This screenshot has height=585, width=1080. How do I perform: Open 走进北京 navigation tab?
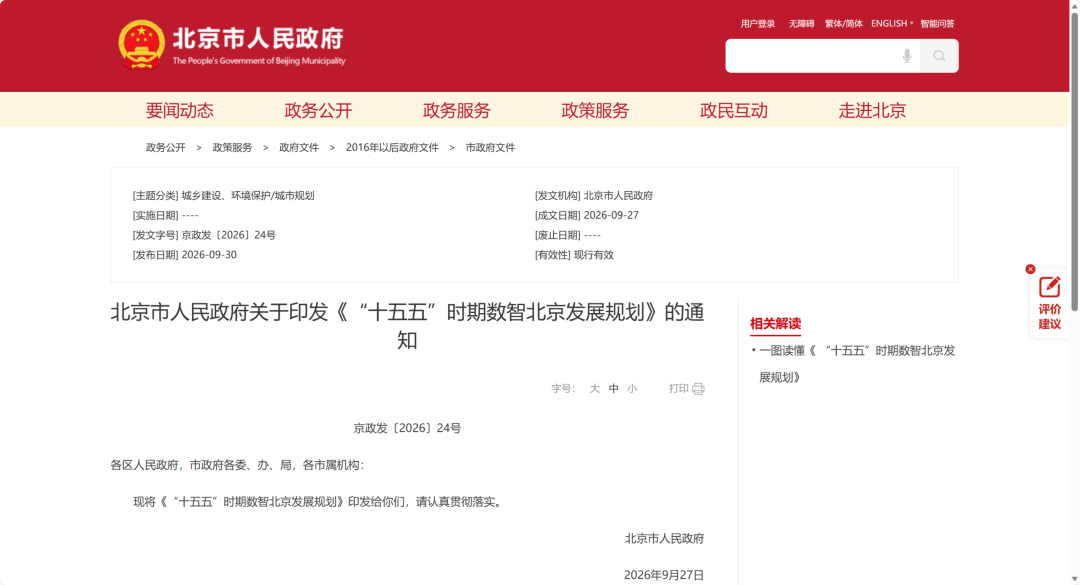872,110
